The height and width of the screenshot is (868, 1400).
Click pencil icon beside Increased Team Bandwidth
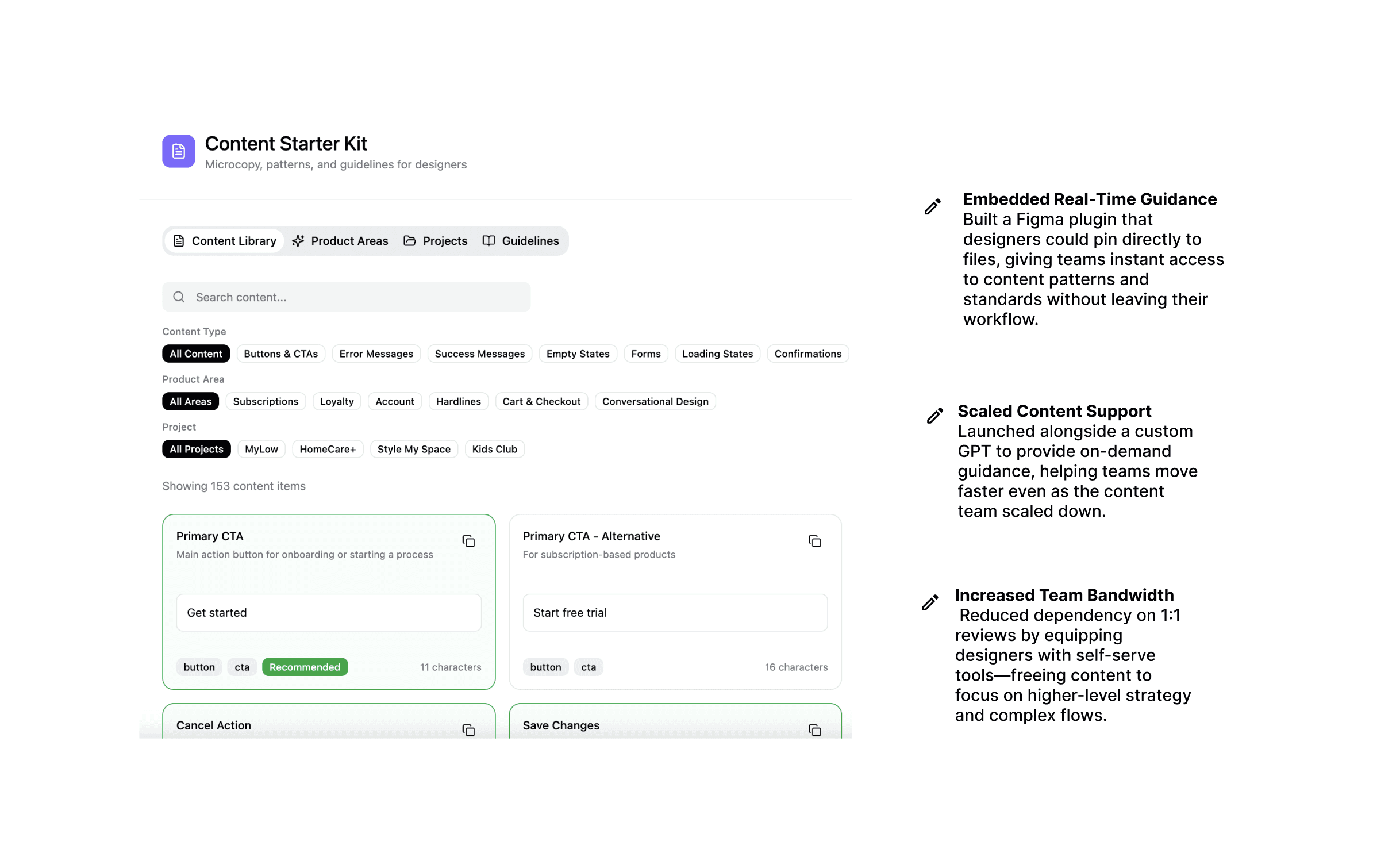tap(930, 602)
